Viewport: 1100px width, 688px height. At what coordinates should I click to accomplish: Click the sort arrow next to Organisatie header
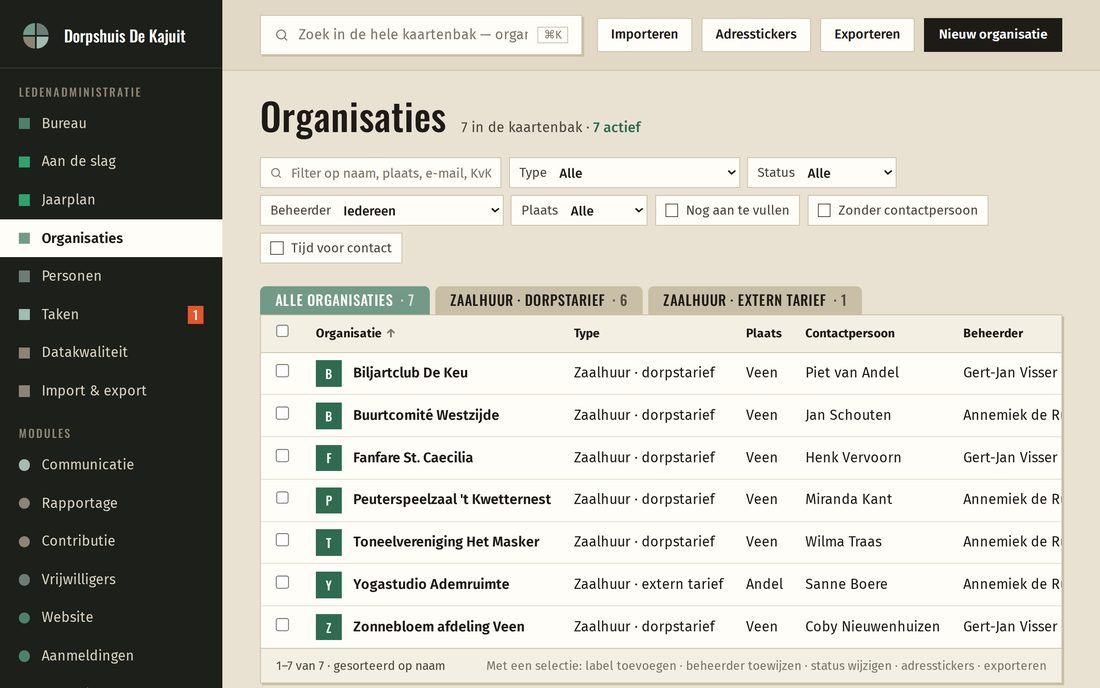click(391, 333)
